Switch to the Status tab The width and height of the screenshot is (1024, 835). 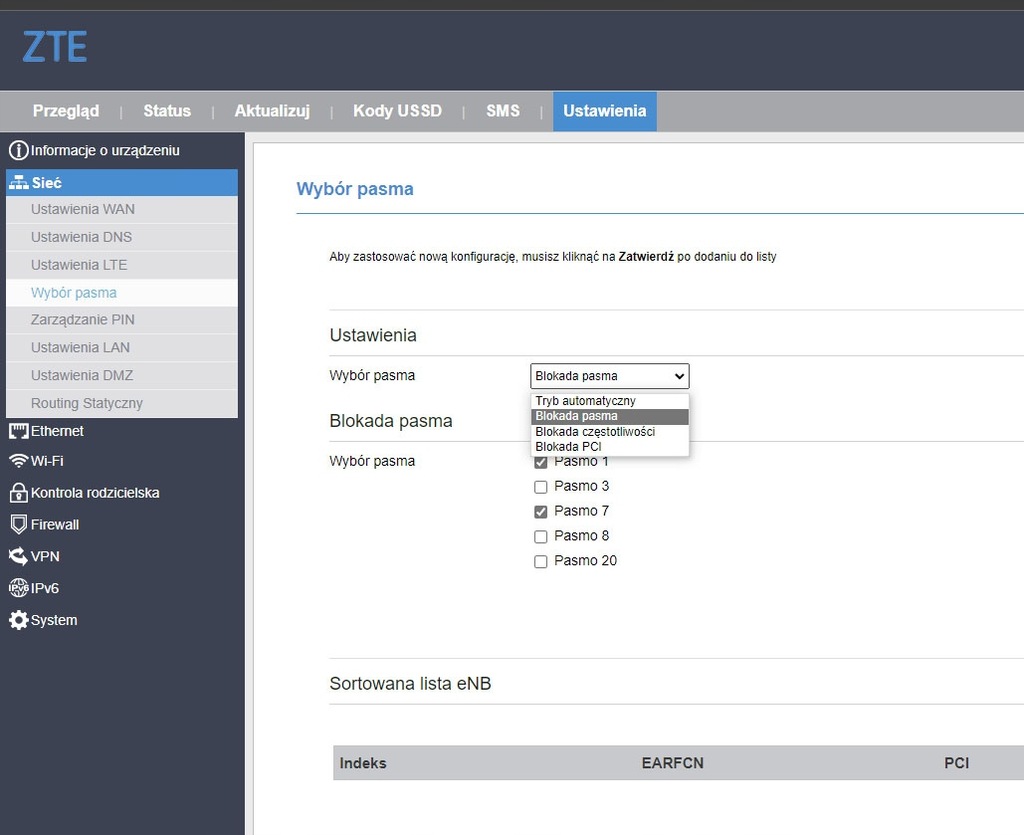[166, 111]
